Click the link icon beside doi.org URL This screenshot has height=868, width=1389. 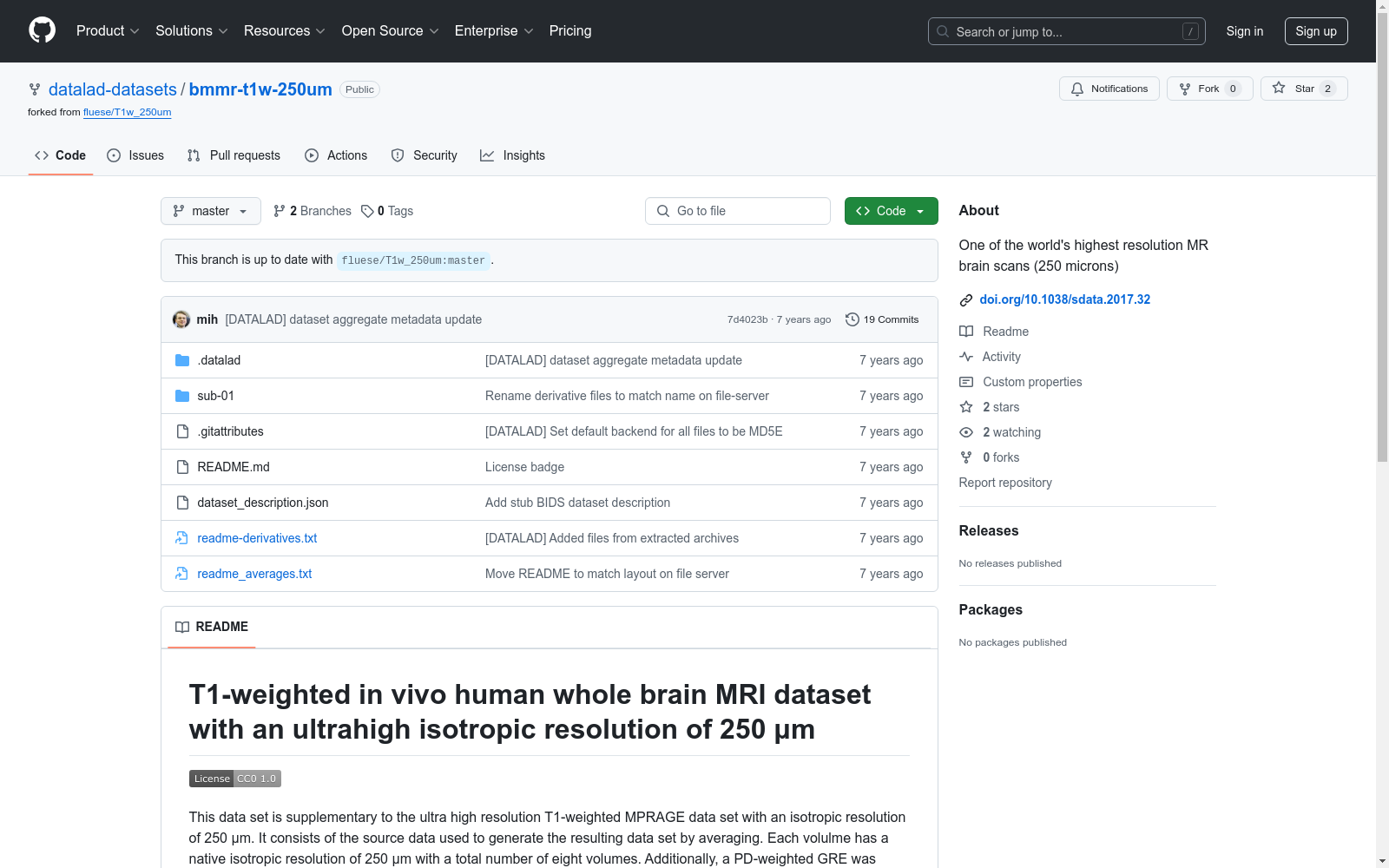coord(966,300)
